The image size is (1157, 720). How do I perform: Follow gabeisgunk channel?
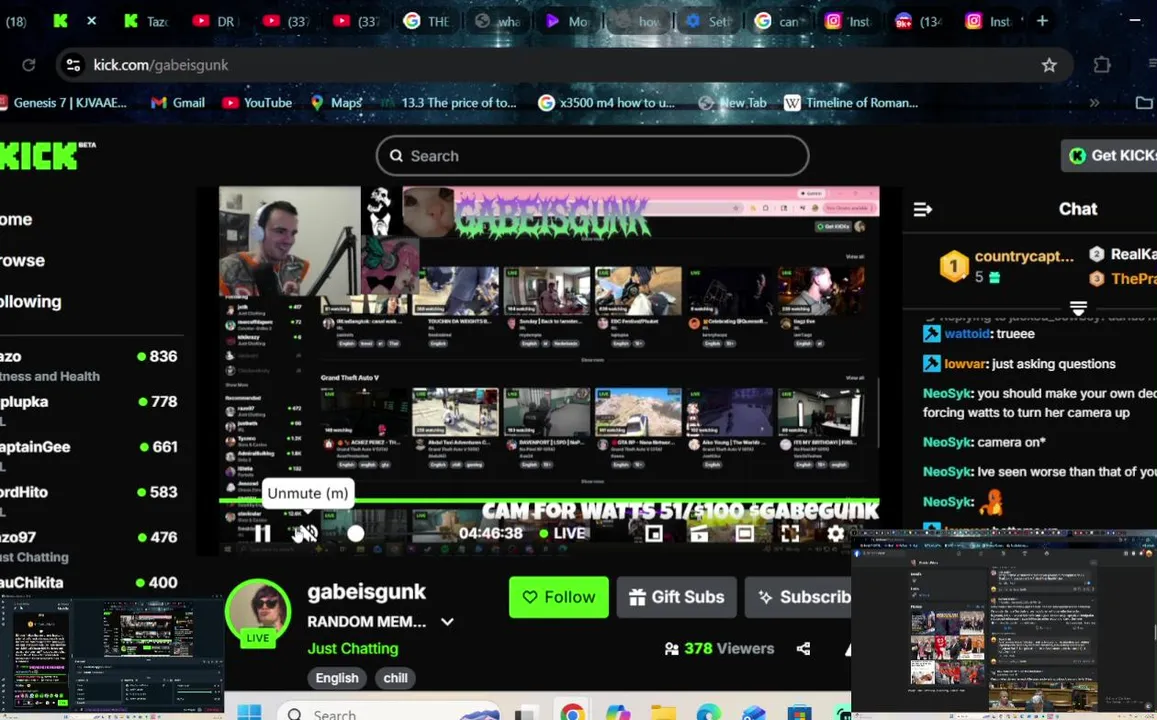click(x=559, y=597)
